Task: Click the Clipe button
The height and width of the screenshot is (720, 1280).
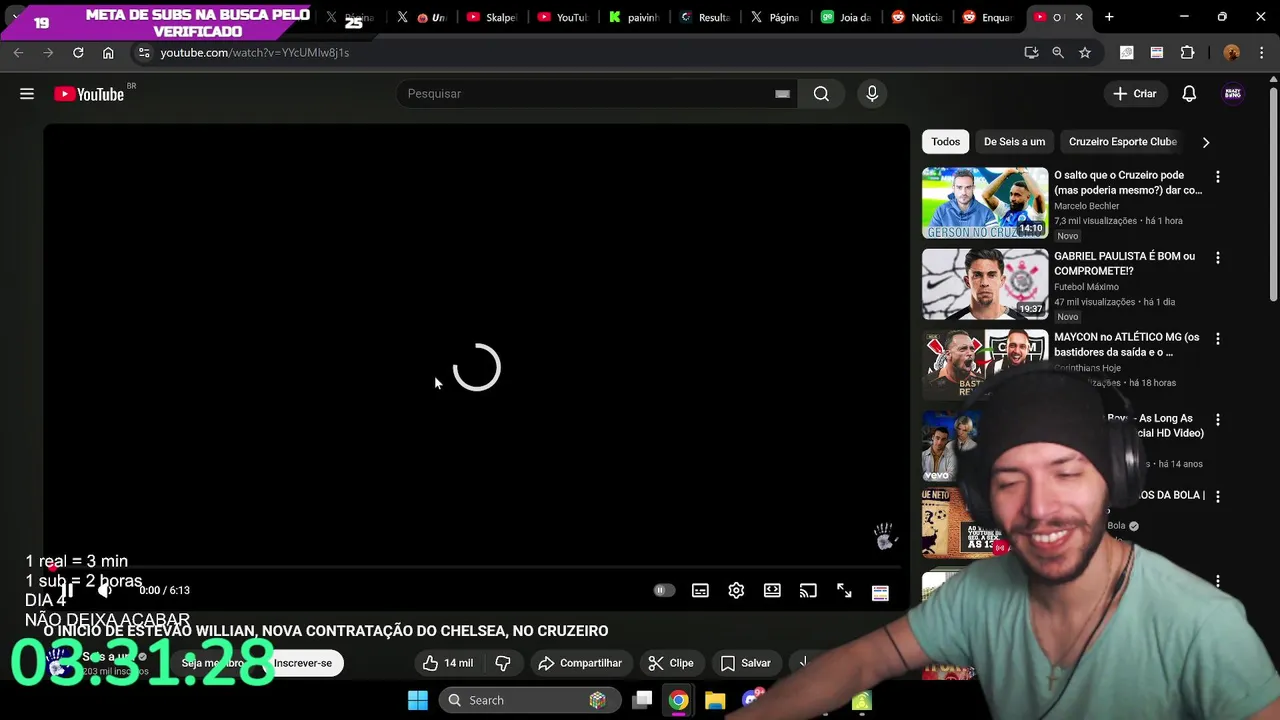Action: click(671, 663)
